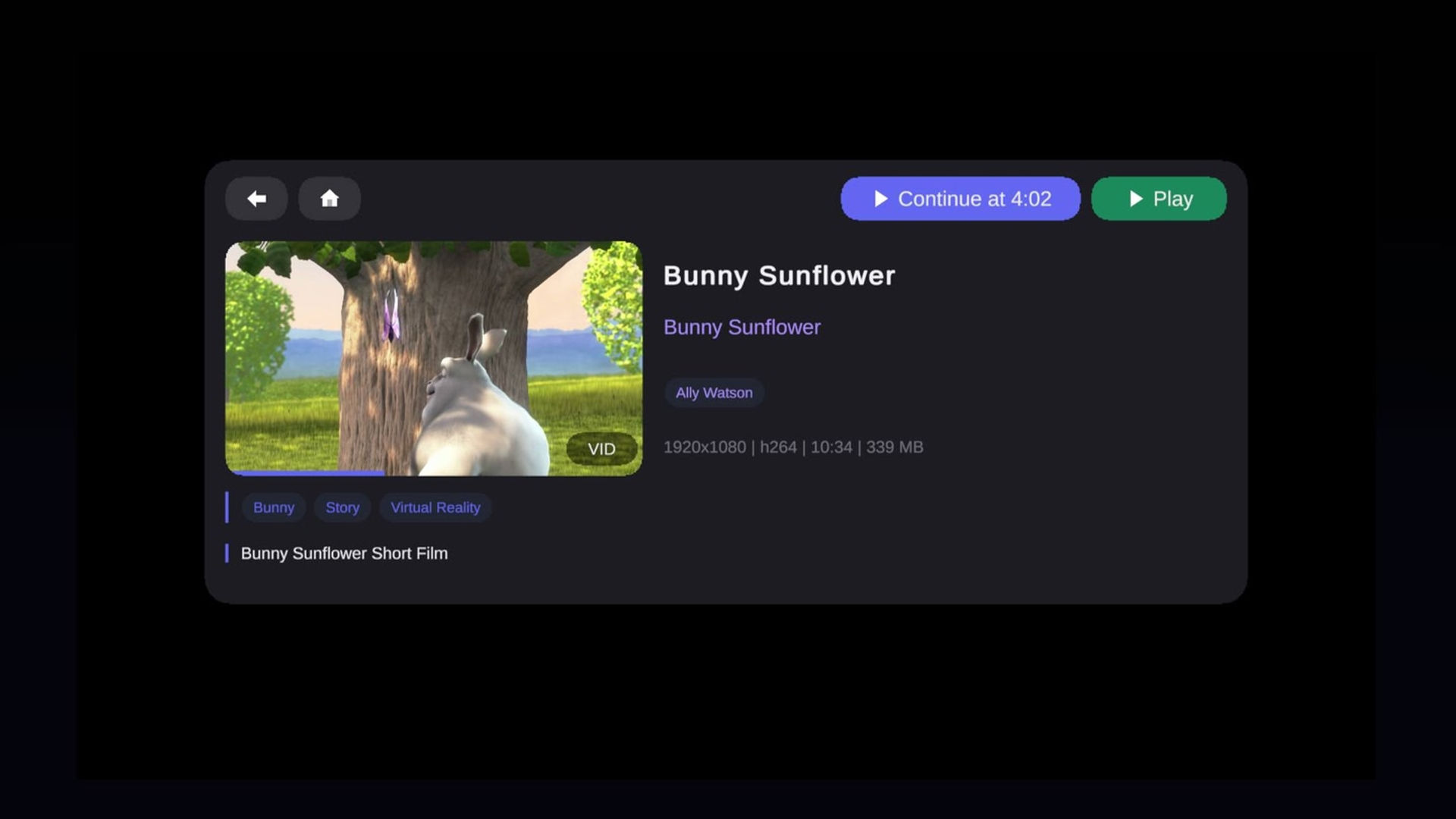The height and width of the screenshot is (819, 1456).
Task: Select the Bunny tag
Action: point(274,507)
